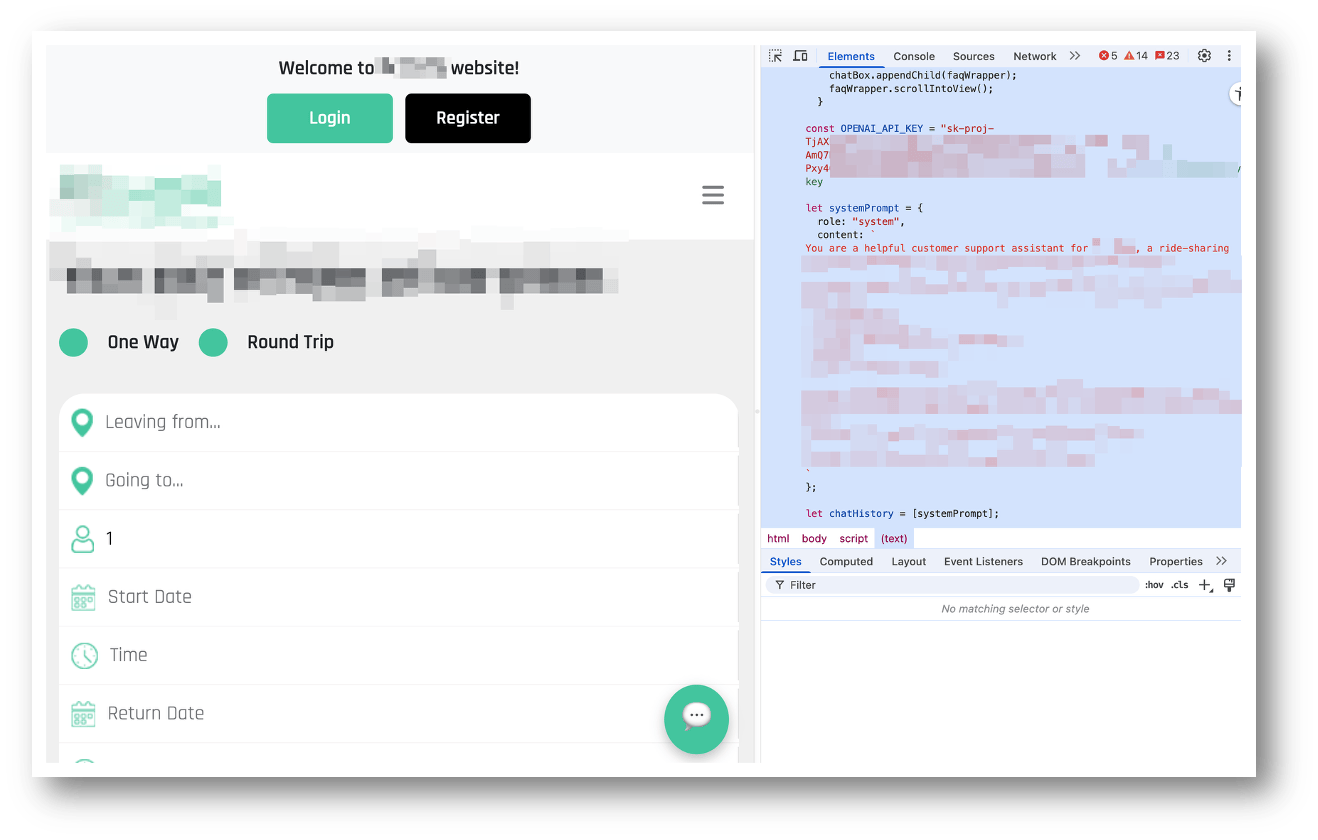The width and height of the screenshot is (1318, 840).
Task: Open the Start Date picker field
Action: tap(400, 597)
